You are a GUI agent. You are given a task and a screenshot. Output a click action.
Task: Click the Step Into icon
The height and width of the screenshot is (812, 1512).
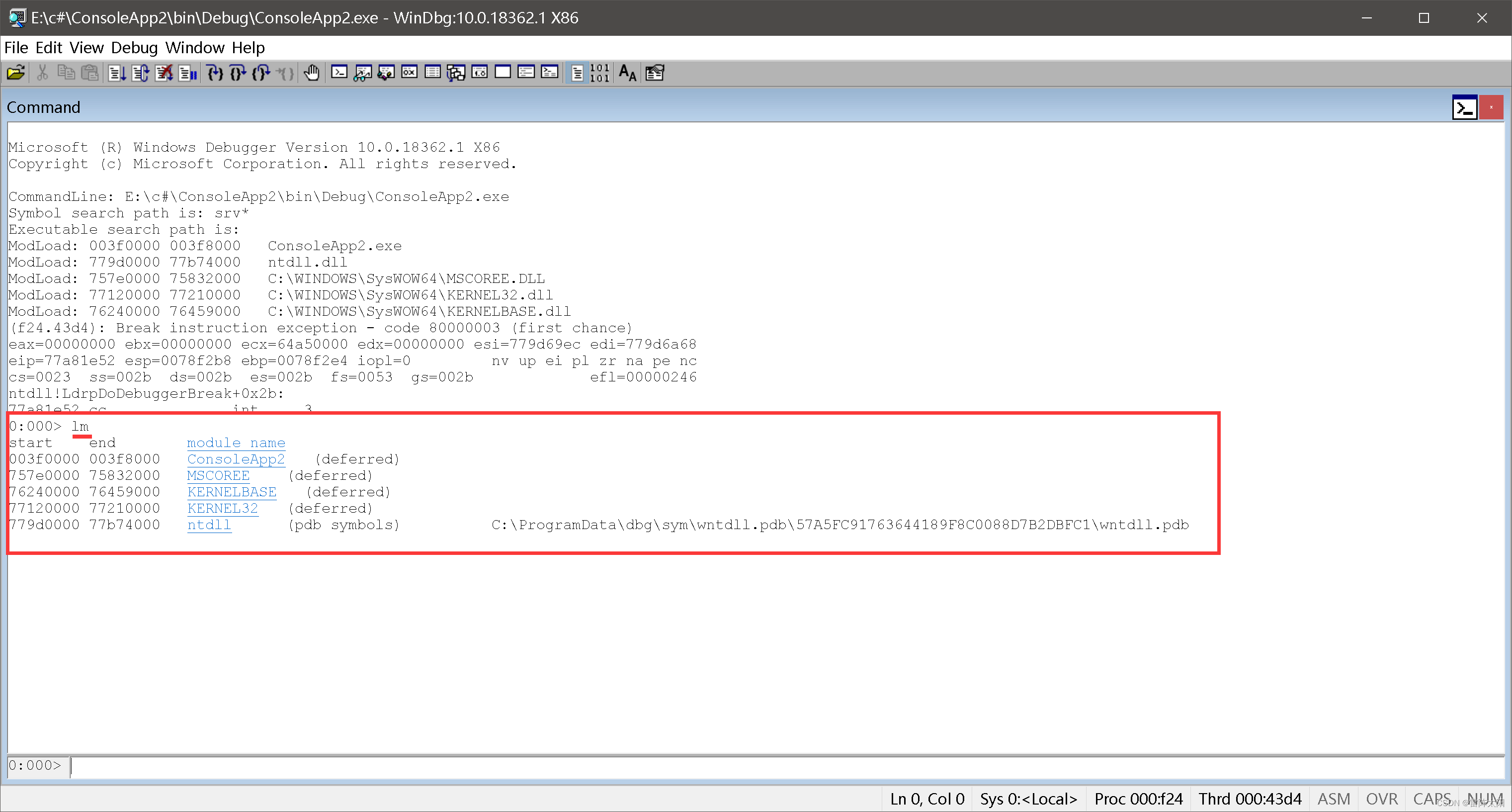215,72
